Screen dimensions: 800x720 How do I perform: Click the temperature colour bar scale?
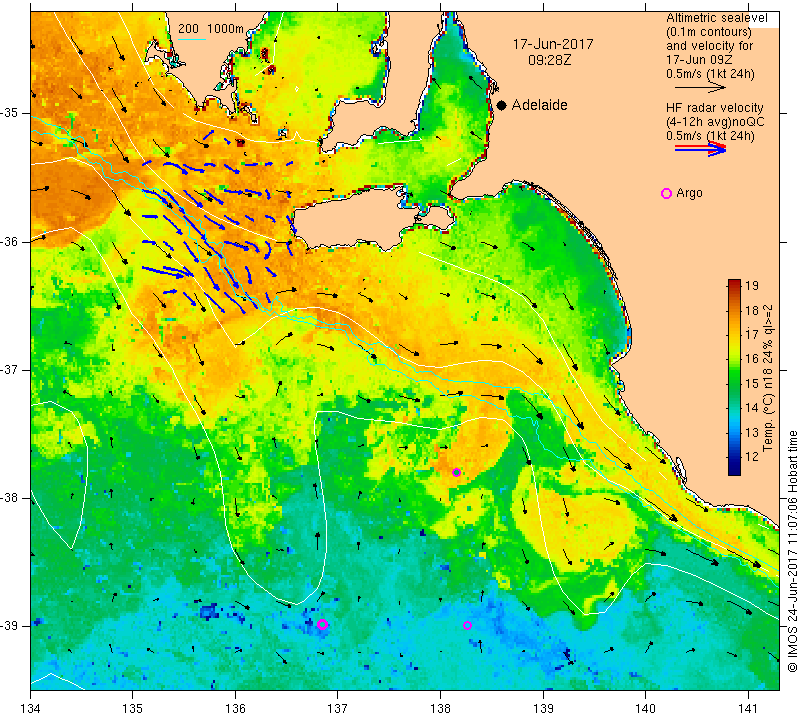click(734, 378)
